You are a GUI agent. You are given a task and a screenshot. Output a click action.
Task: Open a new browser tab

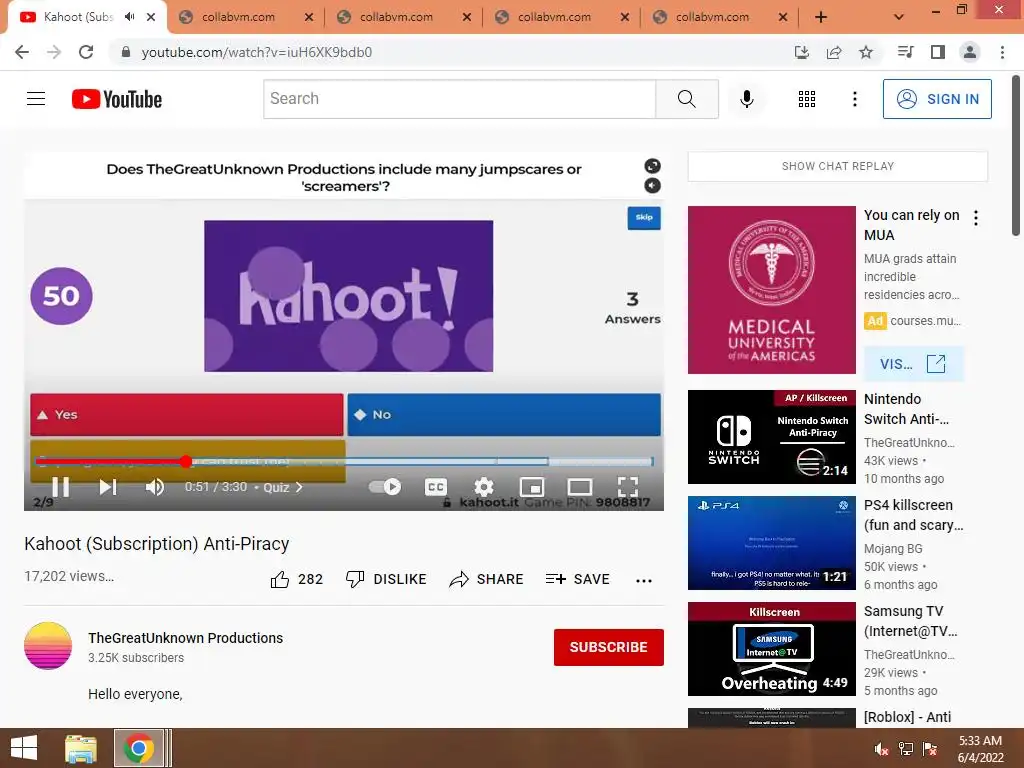tap(821, 17)
